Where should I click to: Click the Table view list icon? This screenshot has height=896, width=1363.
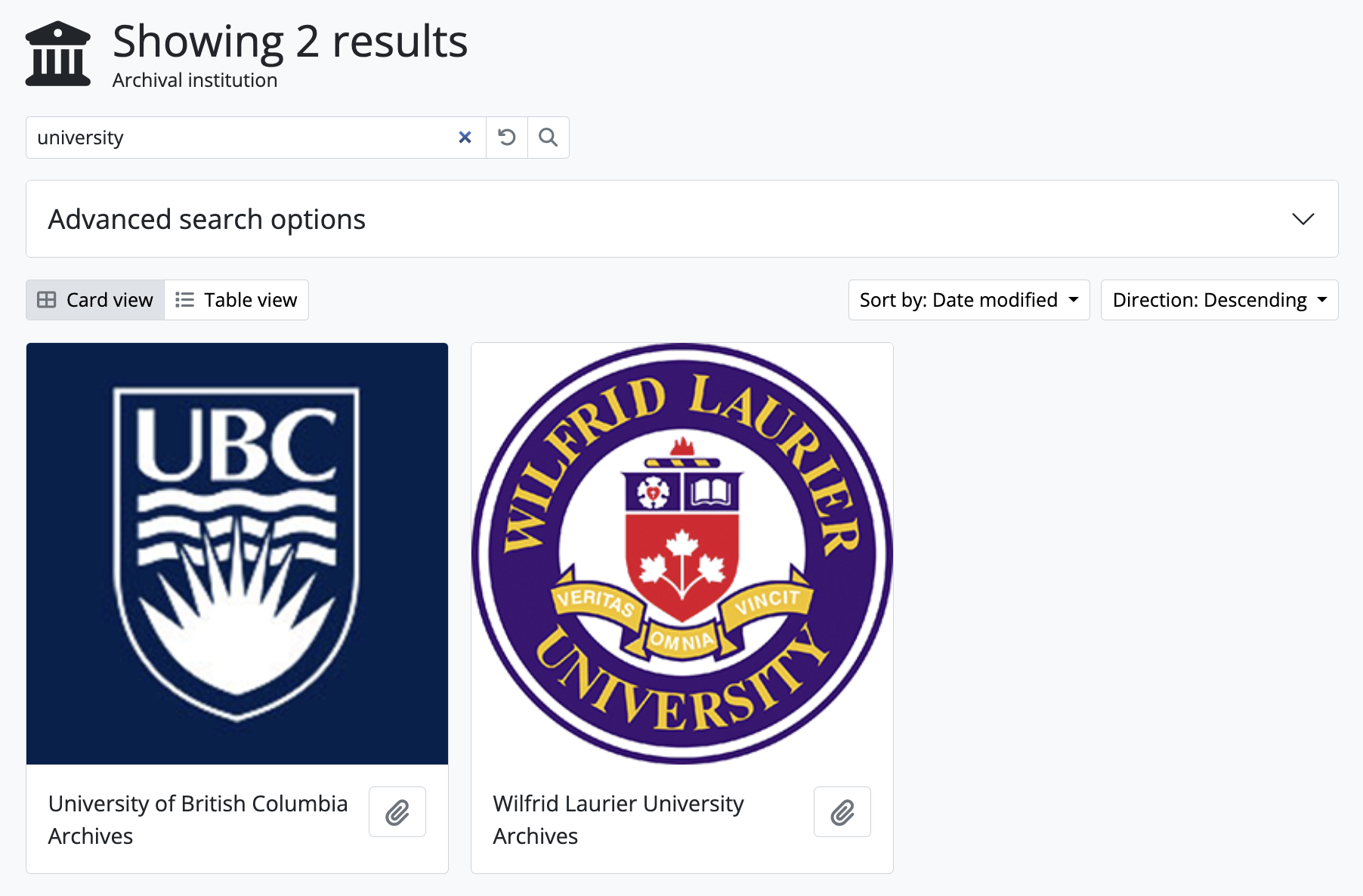pos(184,300)
